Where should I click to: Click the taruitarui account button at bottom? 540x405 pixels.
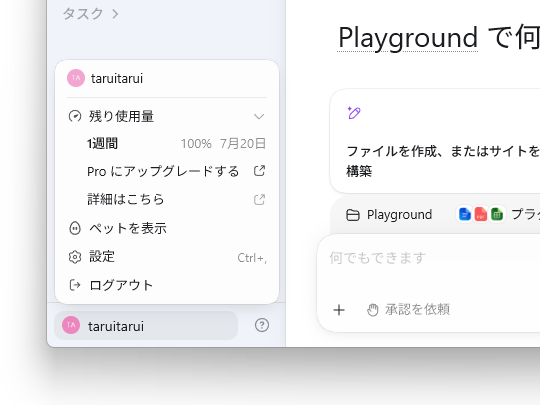click(146, 325)
